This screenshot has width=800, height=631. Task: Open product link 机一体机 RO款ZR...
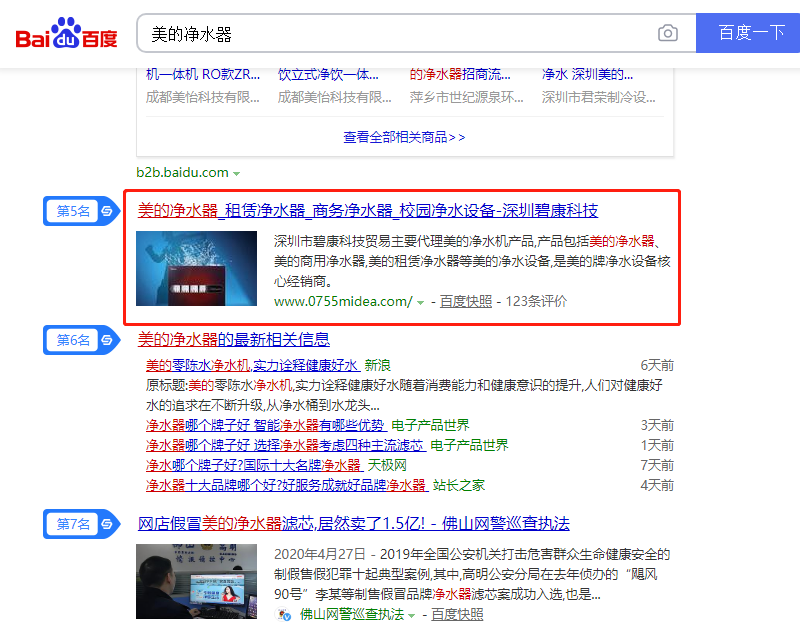(203, 74)
